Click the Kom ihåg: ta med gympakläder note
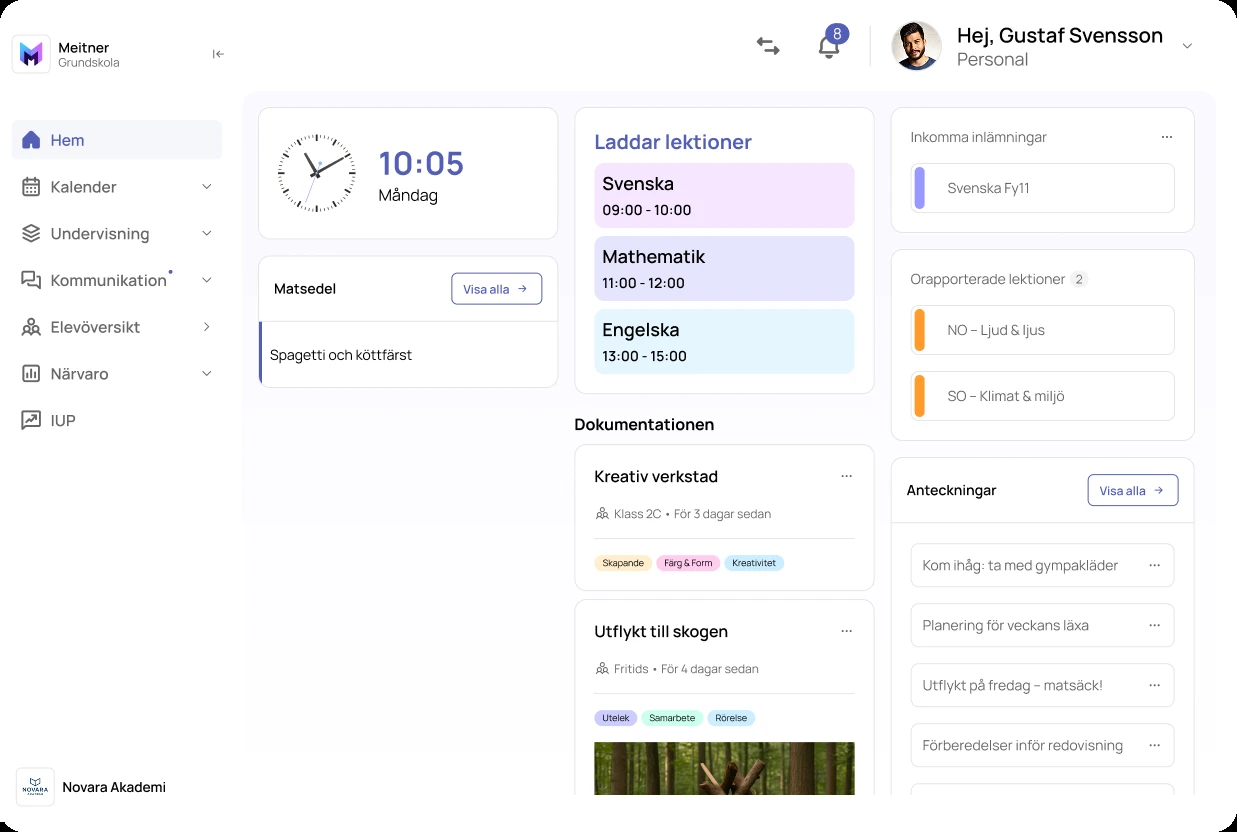The image size is (1237, 832). [x=1042, y=565]
